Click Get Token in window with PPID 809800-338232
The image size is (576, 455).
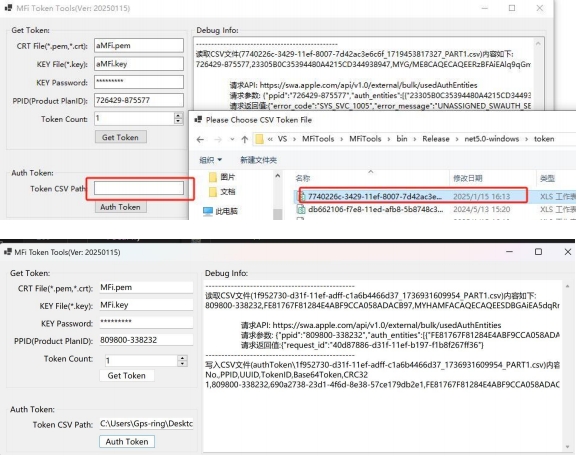[x=127, y=376]
